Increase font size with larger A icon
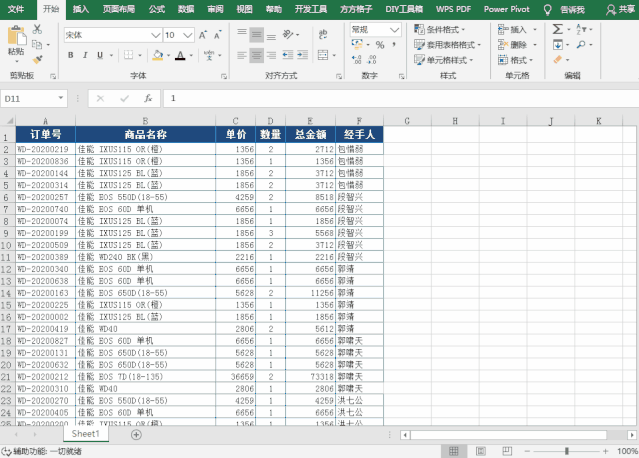The image size is (639, 458). point(203,35)
